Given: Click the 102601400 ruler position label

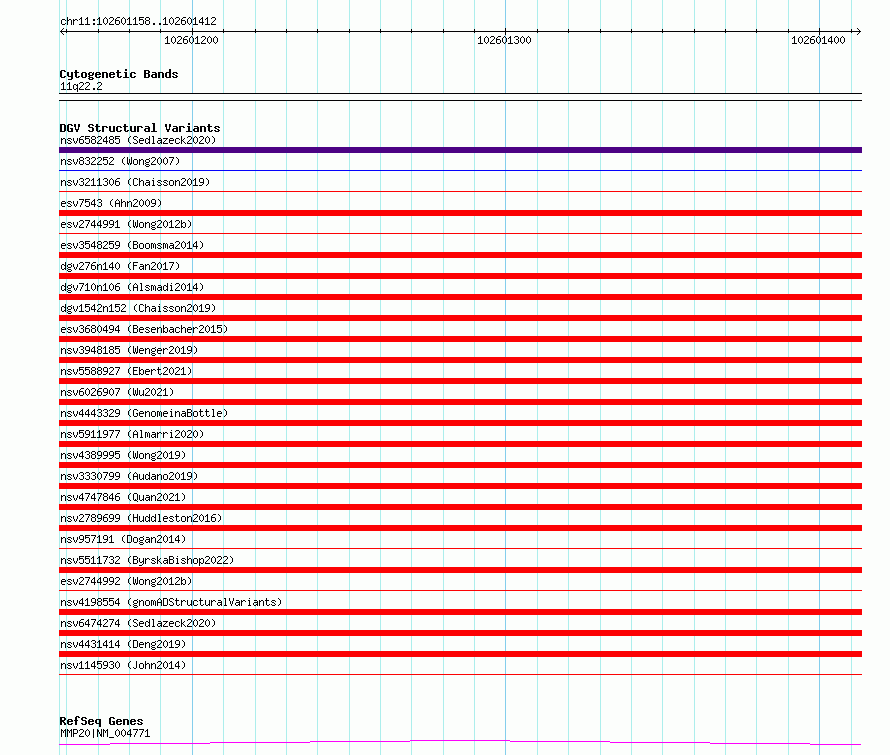Looking at the screenshot, I should [x=818, y=40].
